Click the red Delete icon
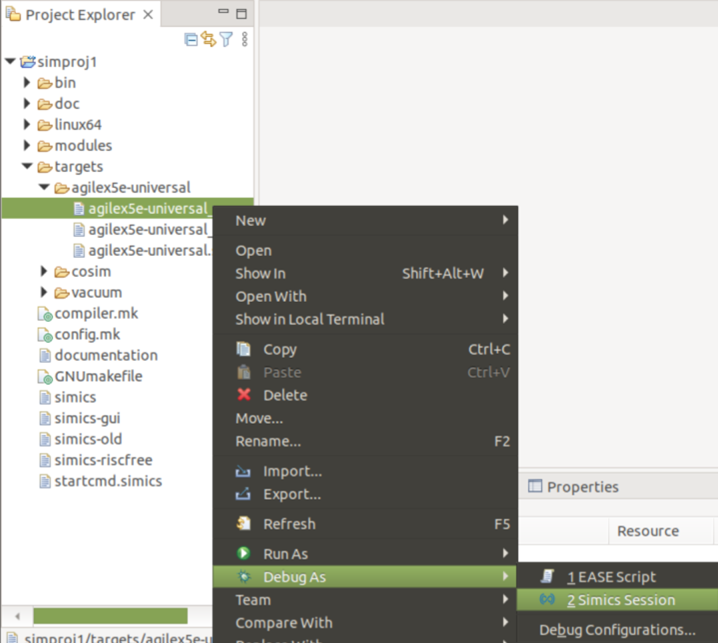This screenshot has width=718, height=644. (x=243, y=395)
